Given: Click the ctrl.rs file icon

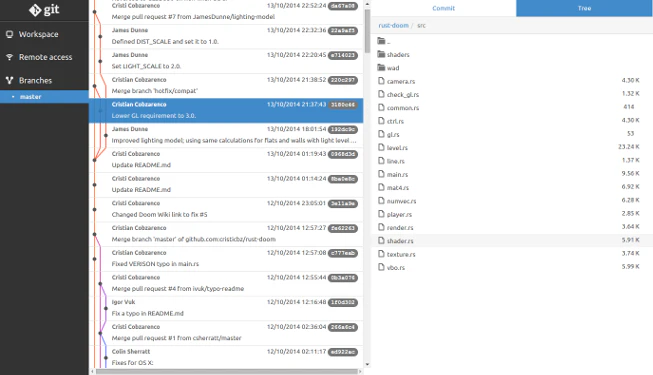Looking at the screenshot, I should (x=381, y=121).
